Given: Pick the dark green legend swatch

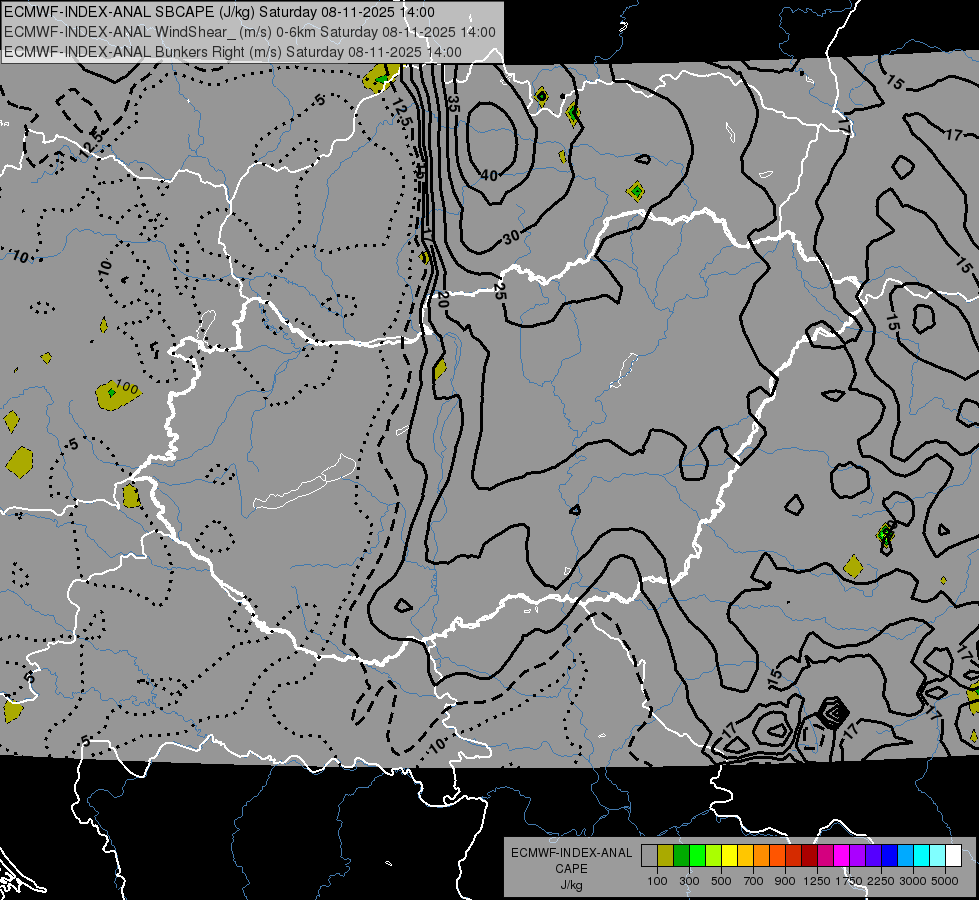Looking at the screenshot, I should [x=681, y=855].
